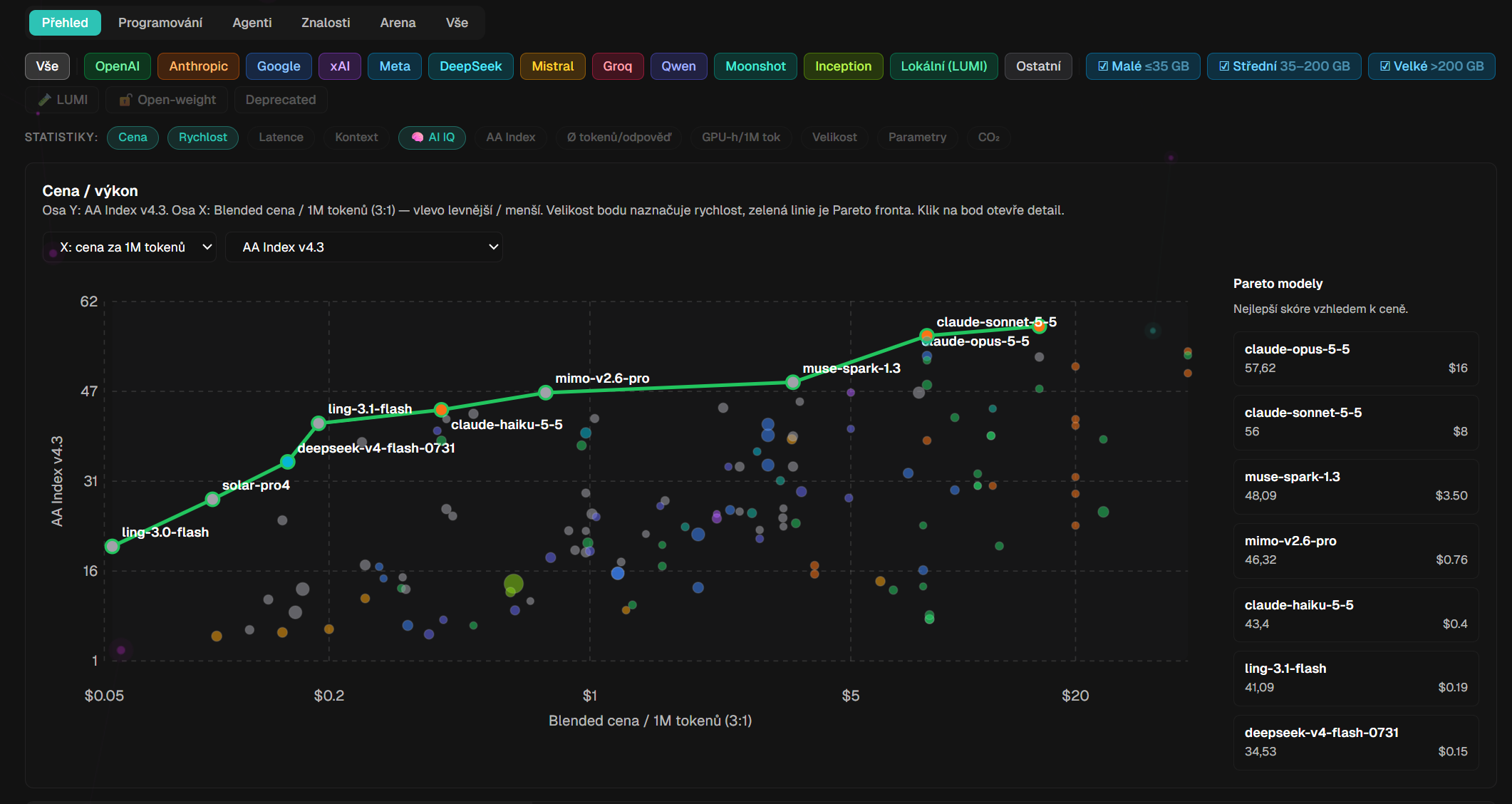Open claude-opus-5-5 card in Pareto list
The image size is (1512, 804).
1356,359
